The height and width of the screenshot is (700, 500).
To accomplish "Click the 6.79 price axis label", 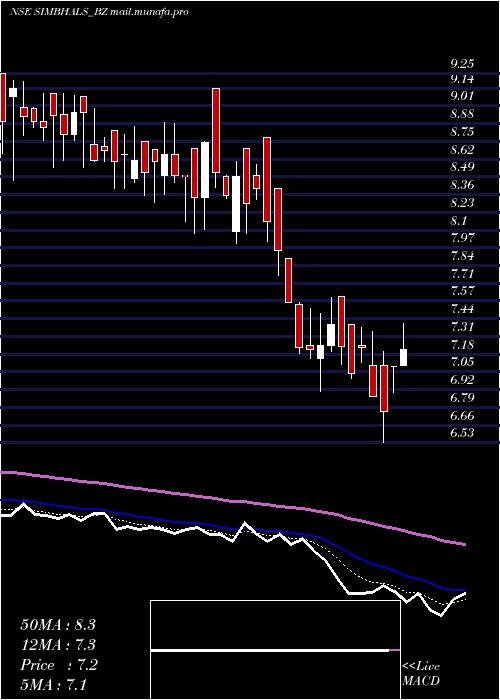I will point(462,398).
